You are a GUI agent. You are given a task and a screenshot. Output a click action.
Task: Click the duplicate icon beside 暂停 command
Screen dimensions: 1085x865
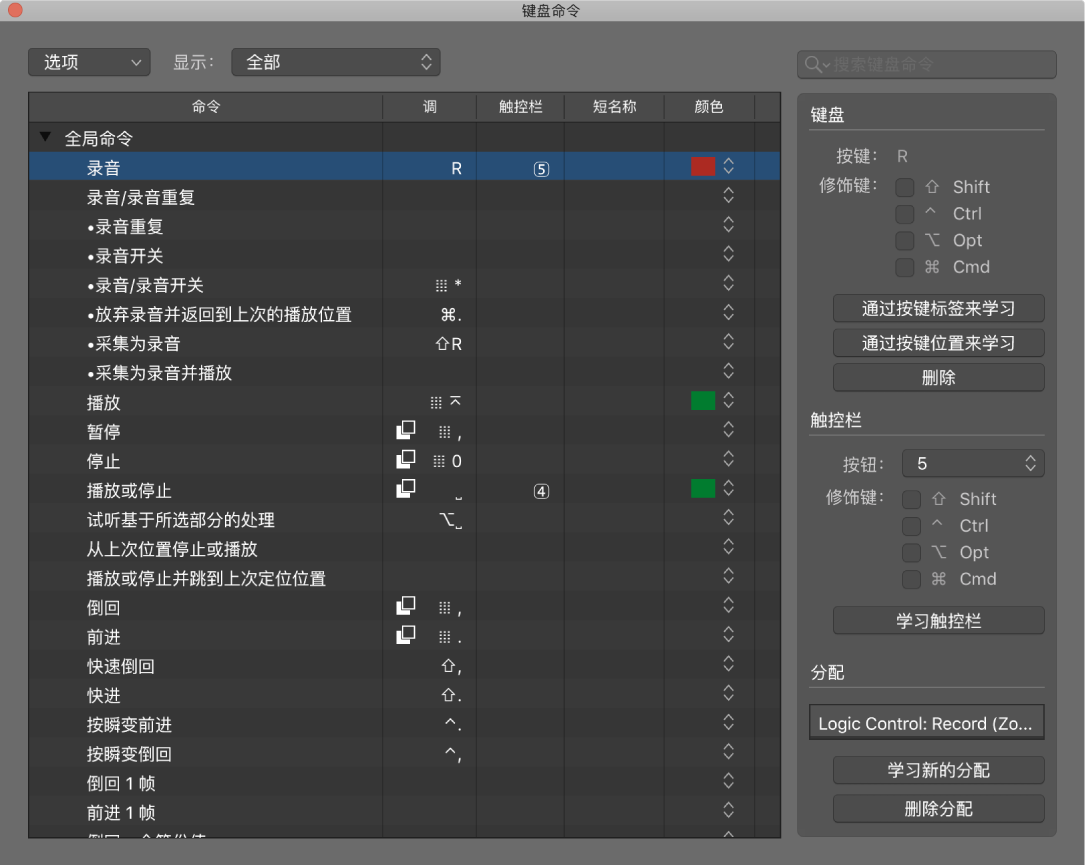coord(405,430)
